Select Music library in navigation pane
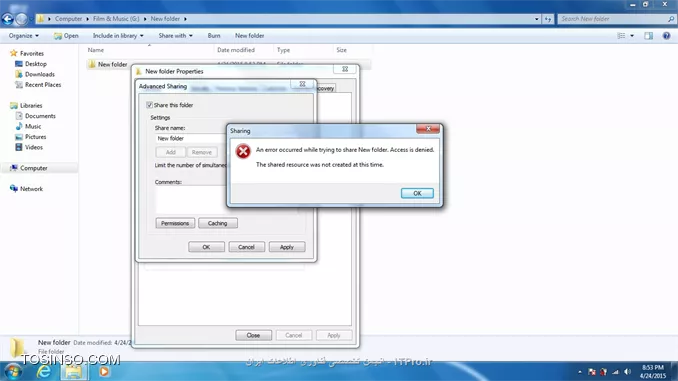The width and height of the screenshot is (678, 381). pos(33,126)
